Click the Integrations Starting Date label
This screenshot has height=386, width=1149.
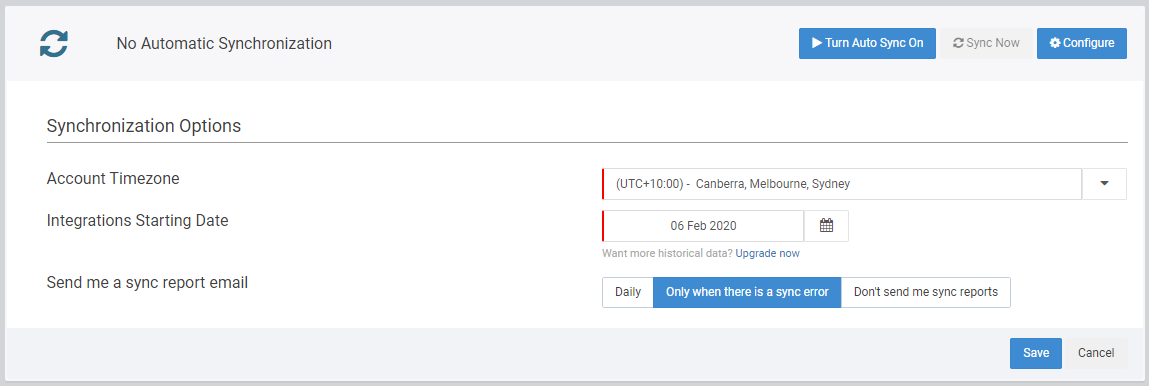tap(138, 220)
